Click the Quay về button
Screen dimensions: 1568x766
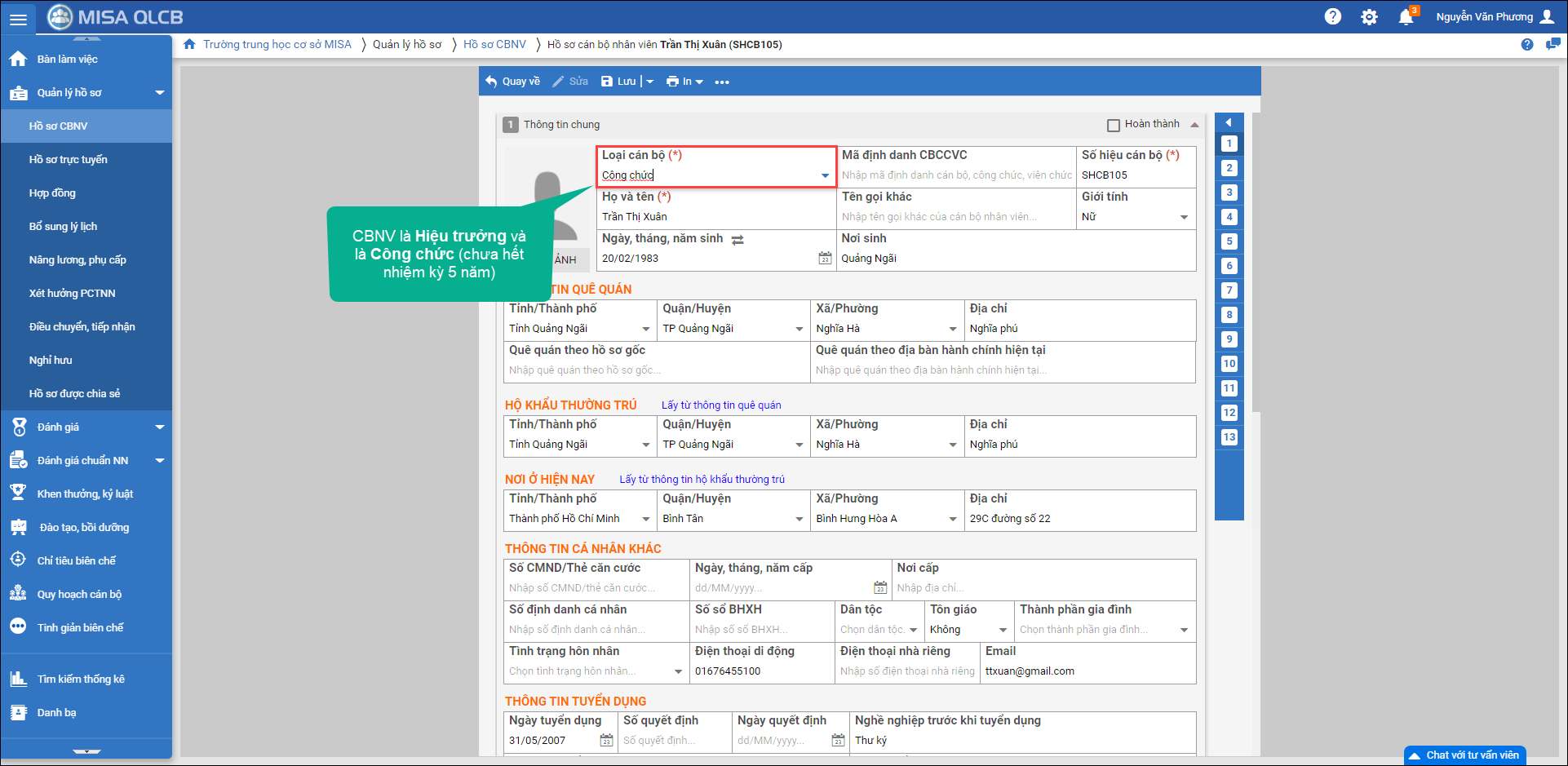tap(512, 82)
